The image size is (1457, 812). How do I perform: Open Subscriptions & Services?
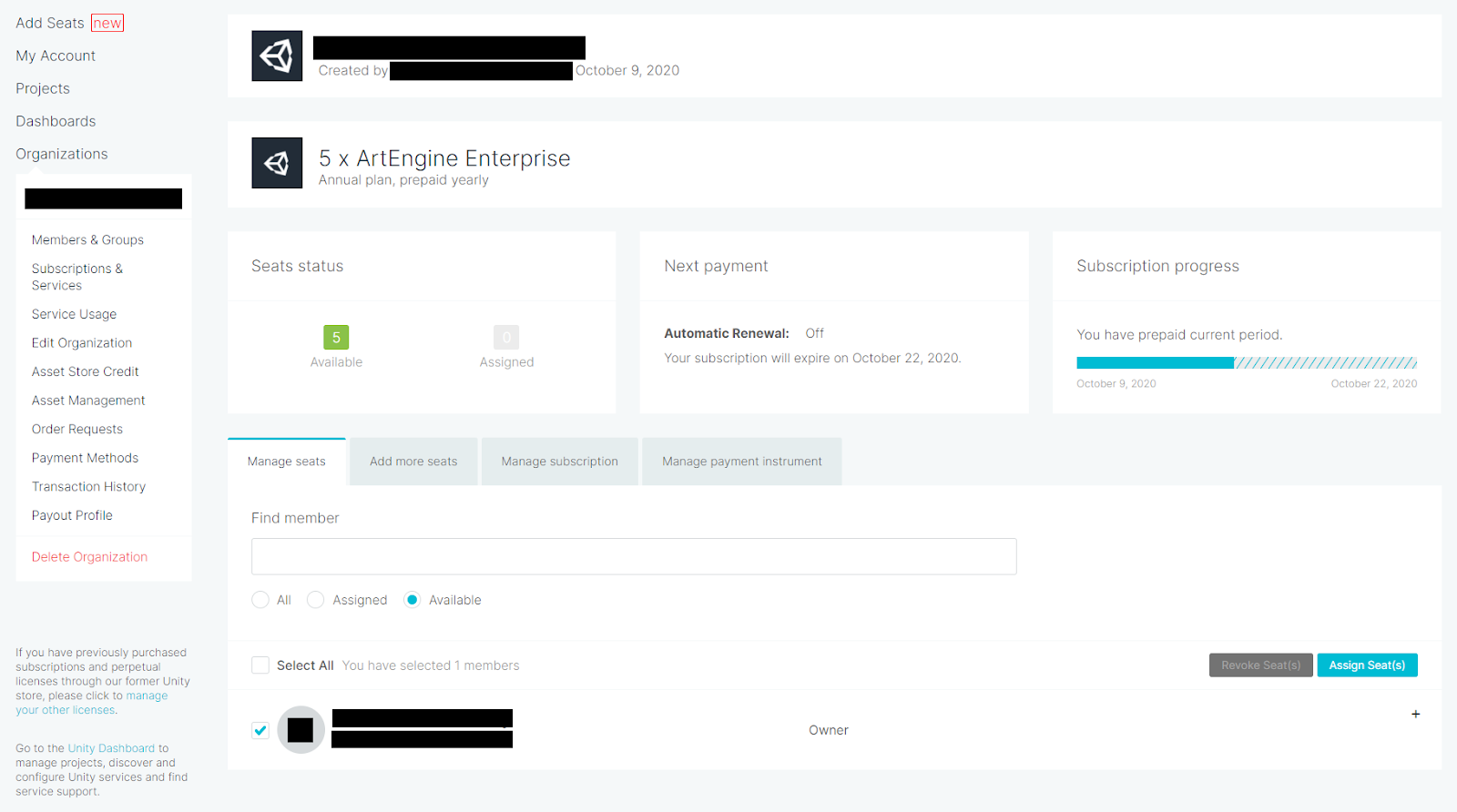coord(77,277)
